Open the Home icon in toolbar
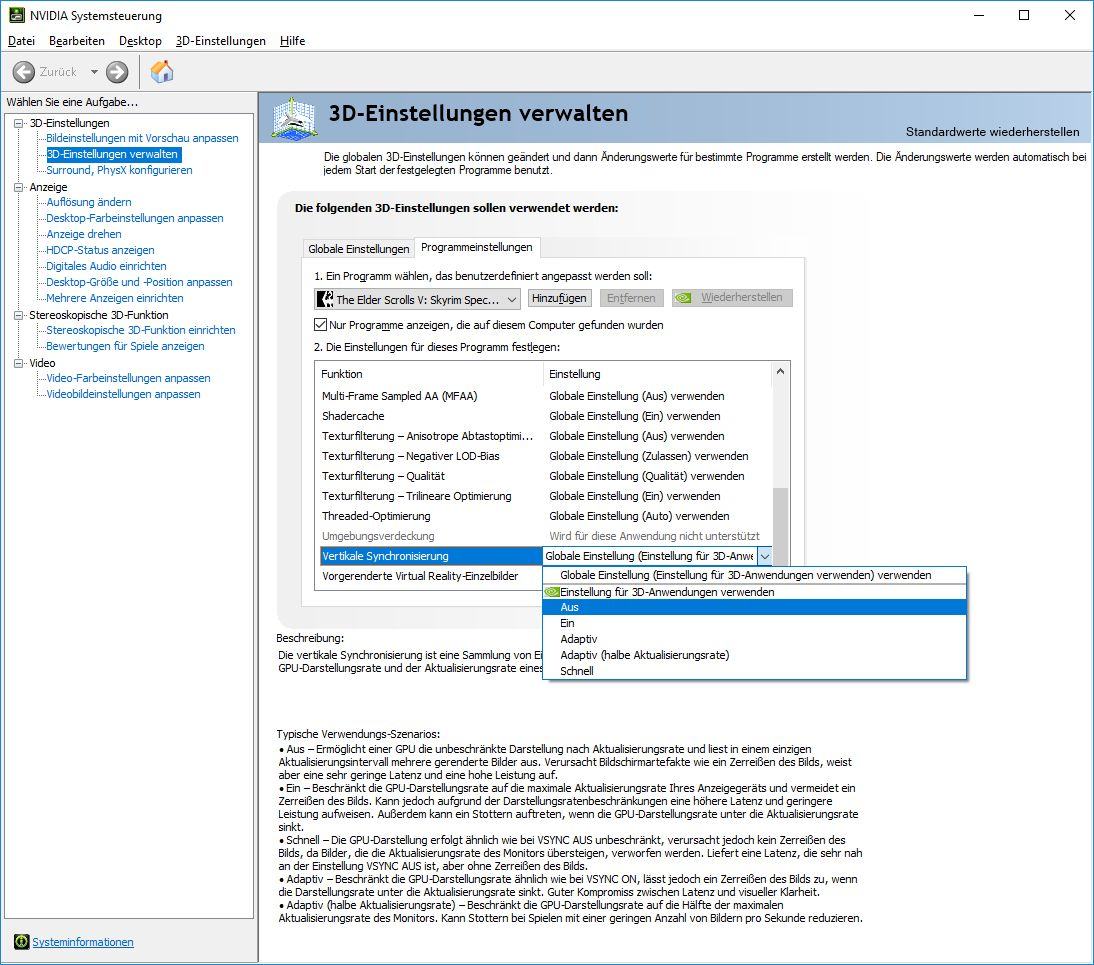The height and width of the screenshot is (965, 1094). pyautogui.click(x=162, y=71)
